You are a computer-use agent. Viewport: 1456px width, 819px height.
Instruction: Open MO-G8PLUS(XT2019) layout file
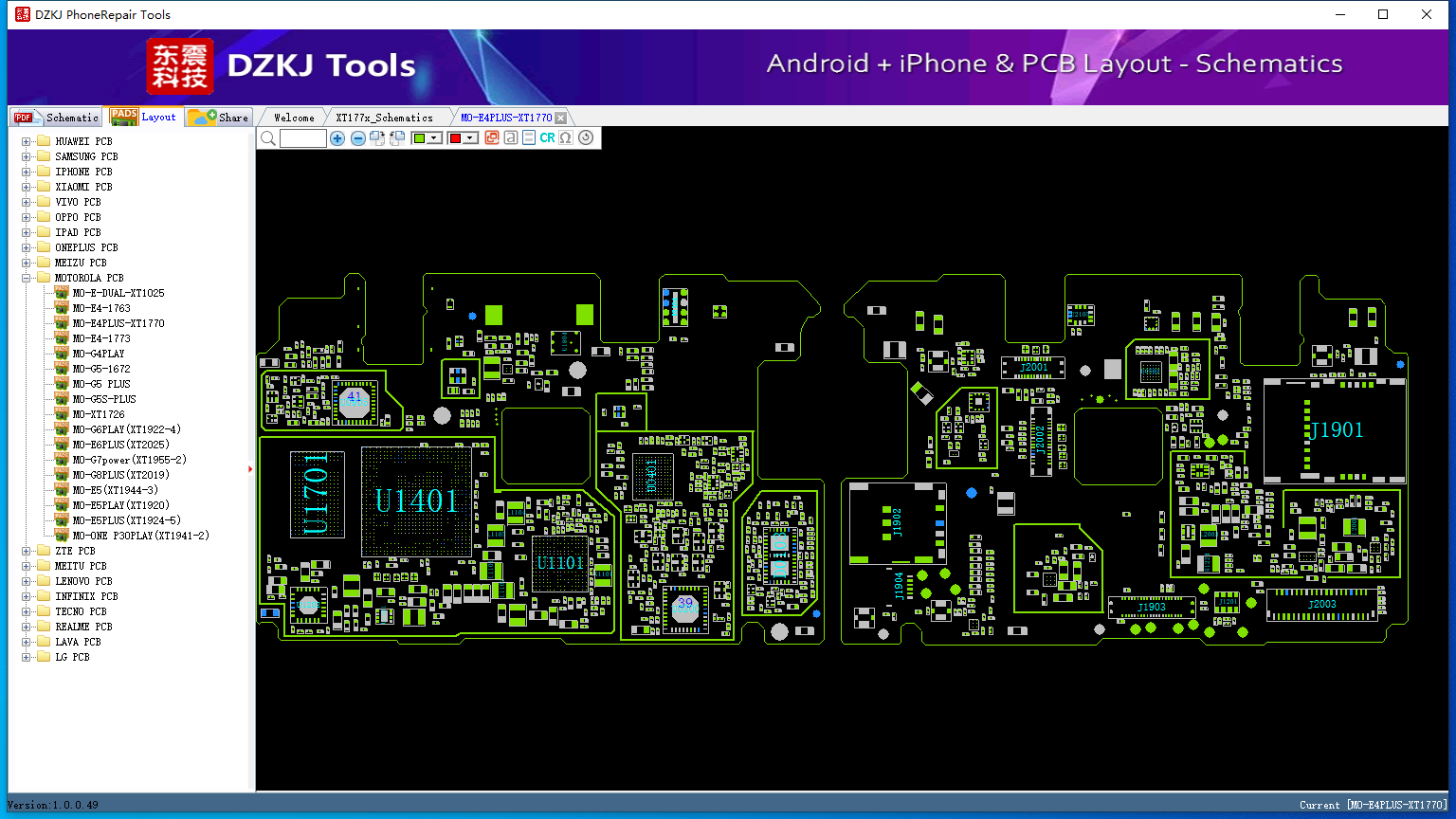point(121,475)
